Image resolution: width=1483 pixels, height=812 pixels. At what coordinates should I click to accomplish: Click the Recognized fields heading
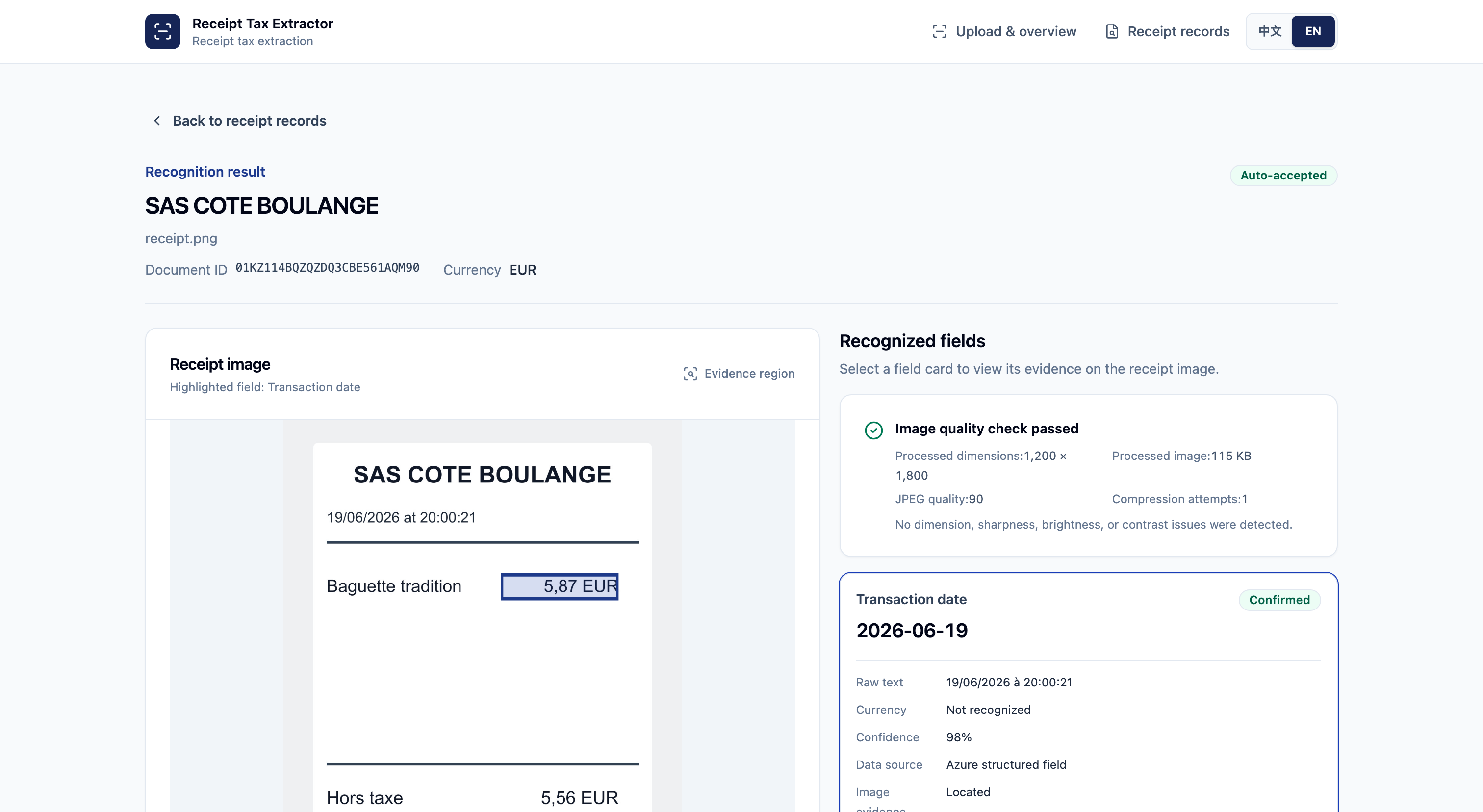pos(912,341)
